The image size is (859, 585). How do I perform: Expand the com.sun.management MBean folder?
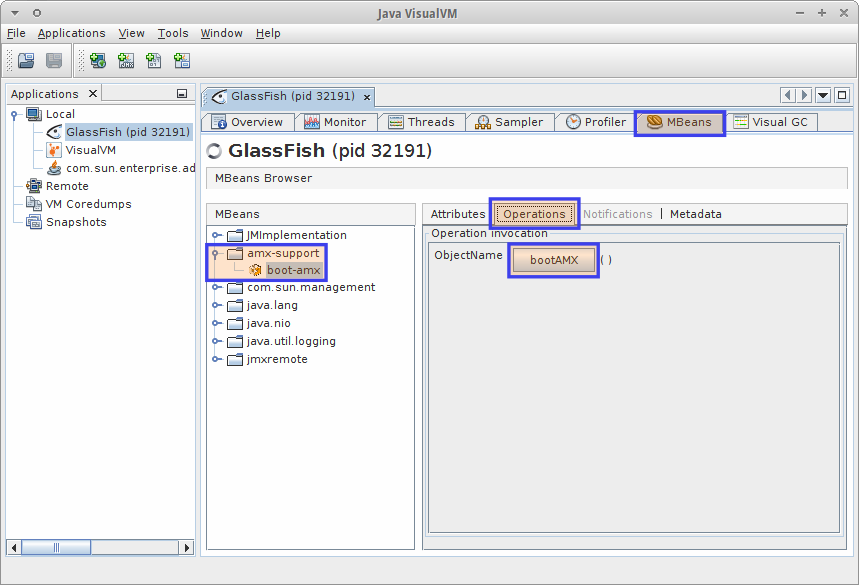coord(216,288)
